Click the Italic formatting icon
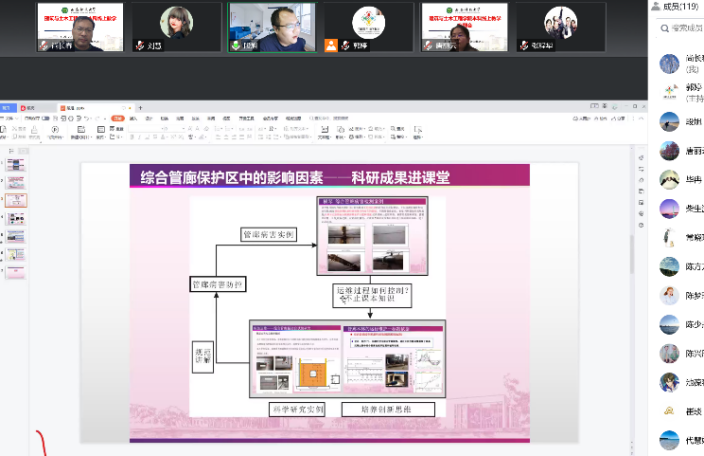This screenshot has height=456, width=704. (x=139, y=137)
